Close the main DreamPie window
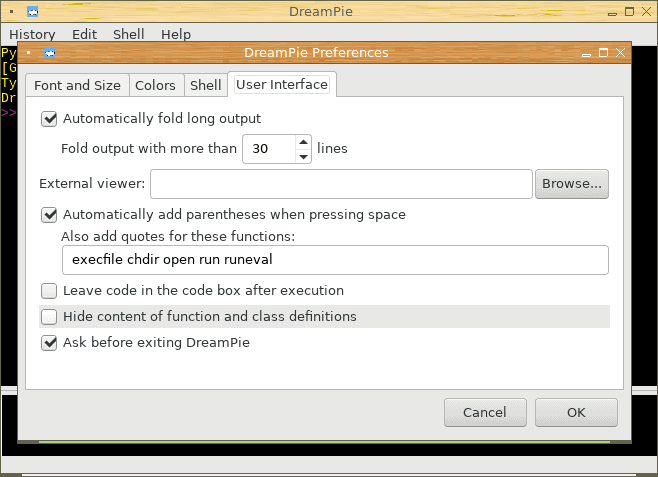The width and height of the screenshot is (658, 477). (x=647, y=12)
